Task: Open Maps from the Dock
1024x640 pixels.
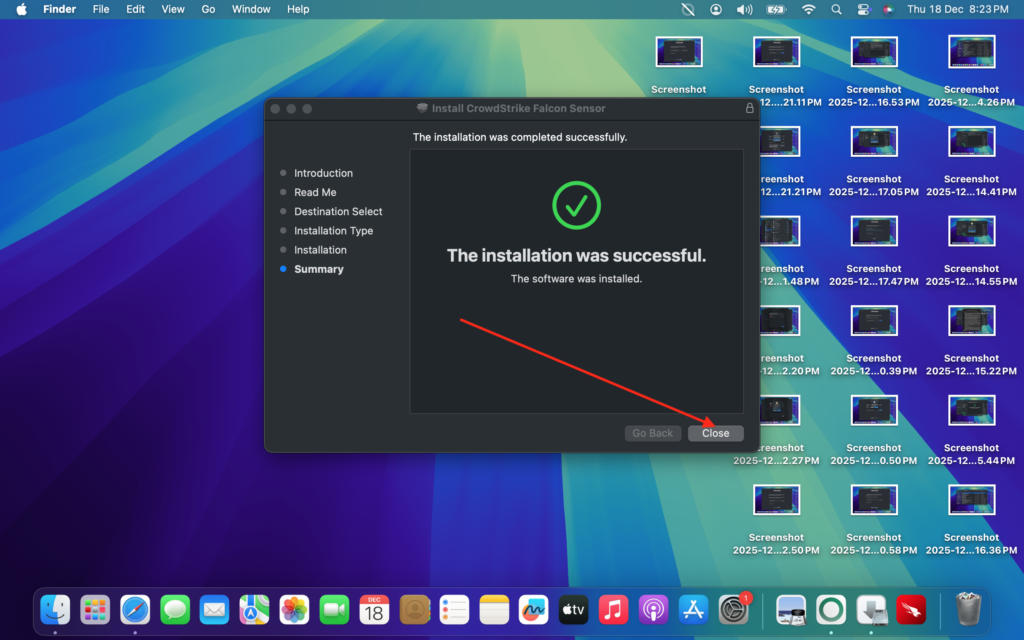Action: click(254, 610)
